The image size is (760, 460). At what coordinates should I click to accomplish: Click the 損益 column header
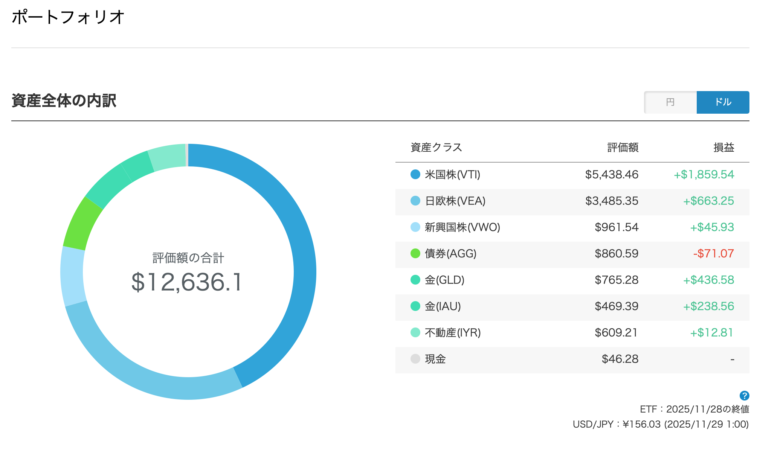point(723,147)
